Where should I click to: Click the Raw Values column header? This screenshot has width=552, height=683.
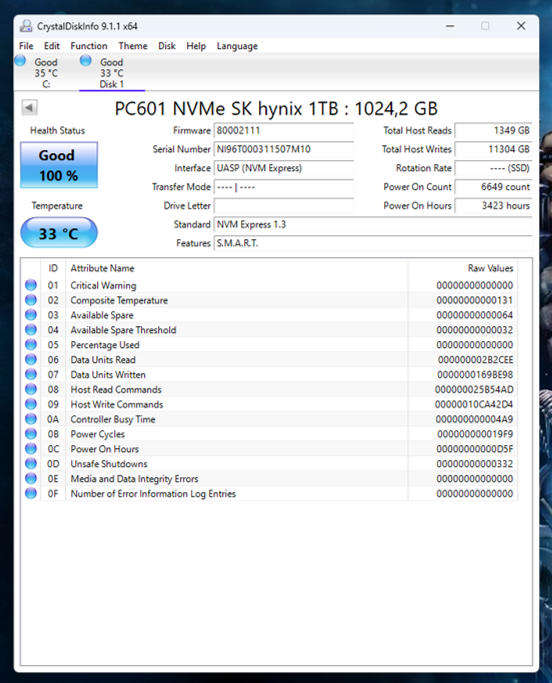pyautogui.click(x=491, y=268)
